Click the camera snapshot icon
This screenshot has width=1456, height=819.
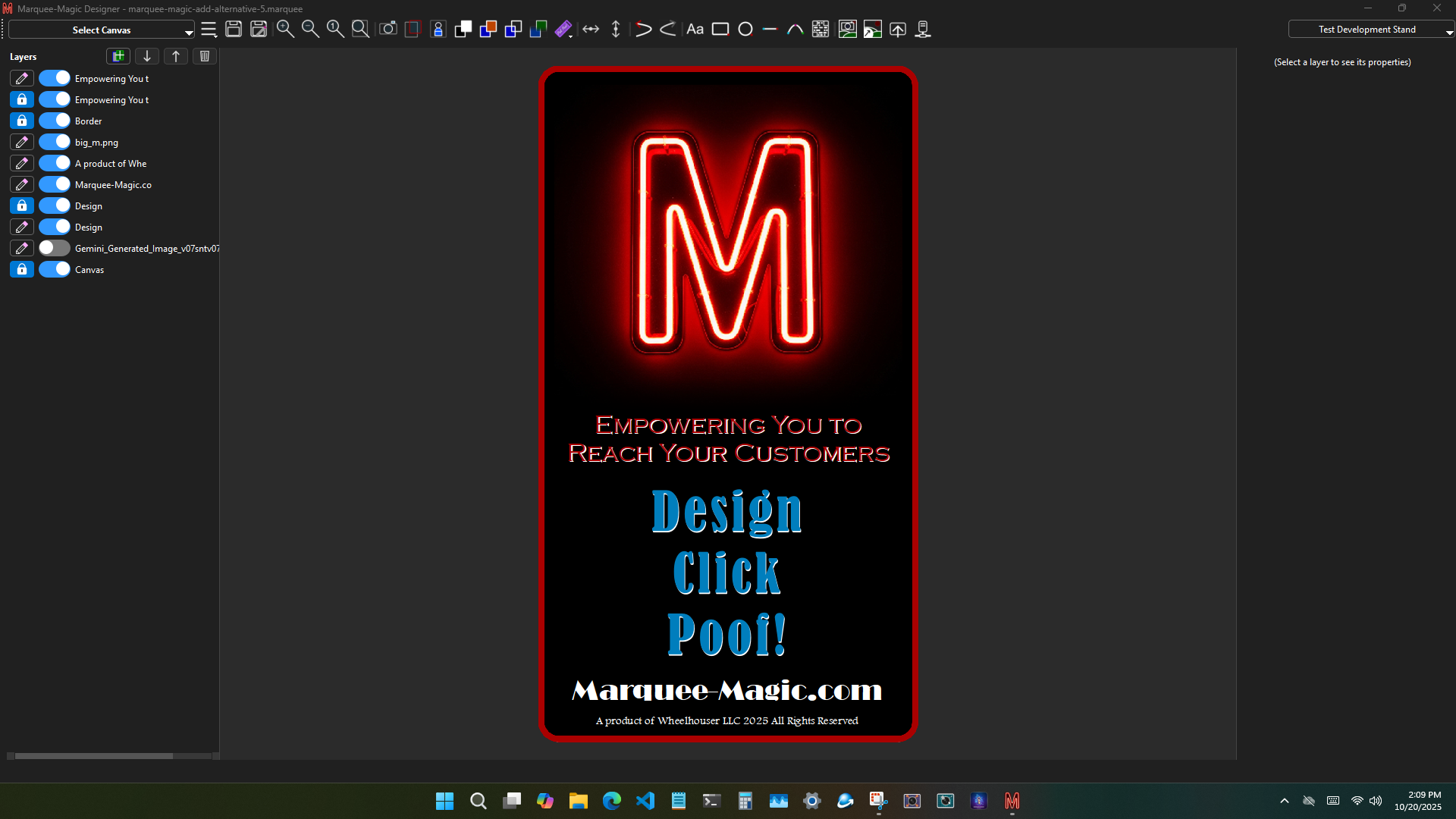click(x=388, y=29)
